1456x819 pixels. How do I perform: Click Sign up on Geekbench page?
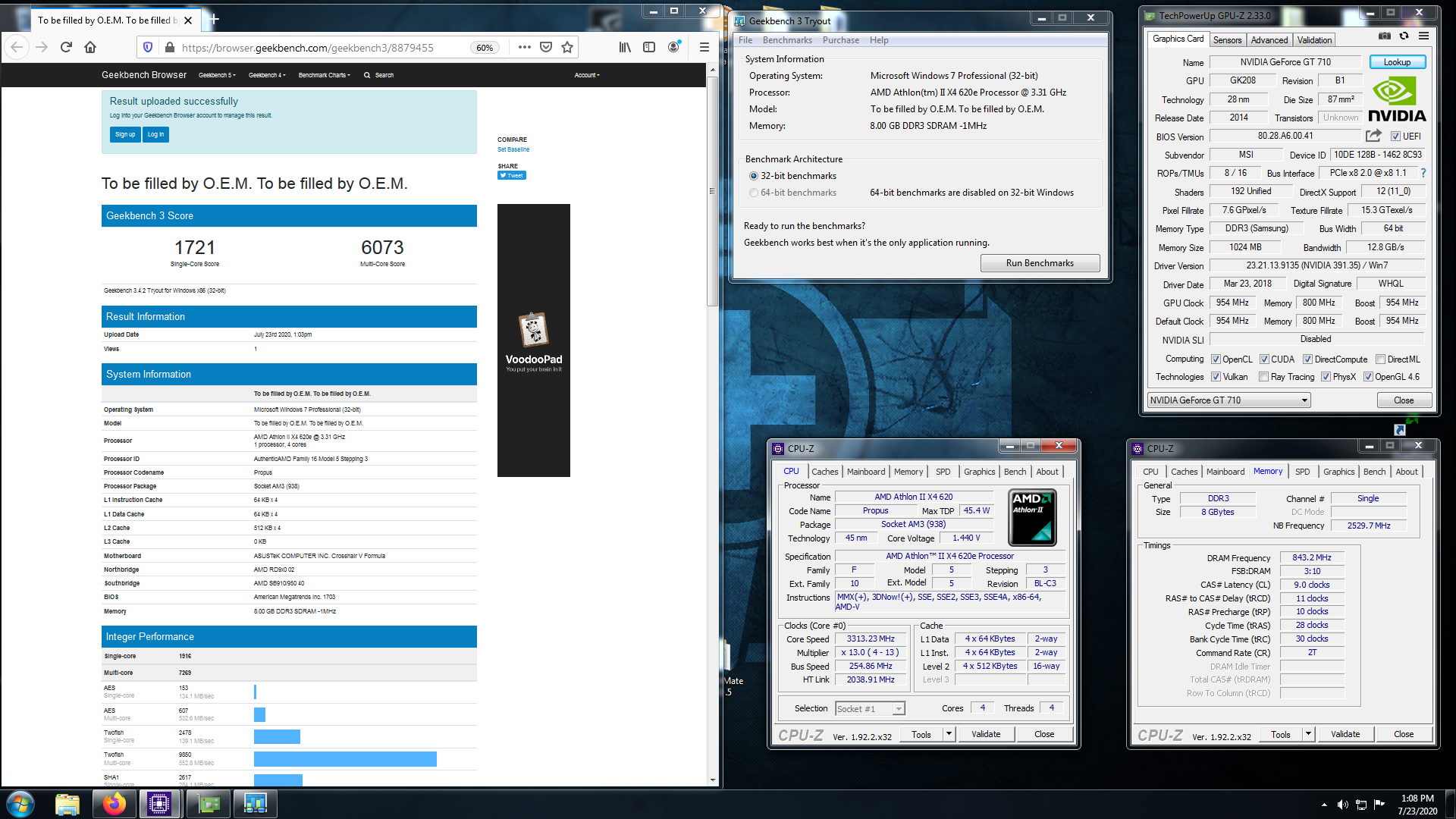click(x=125, y=134)
